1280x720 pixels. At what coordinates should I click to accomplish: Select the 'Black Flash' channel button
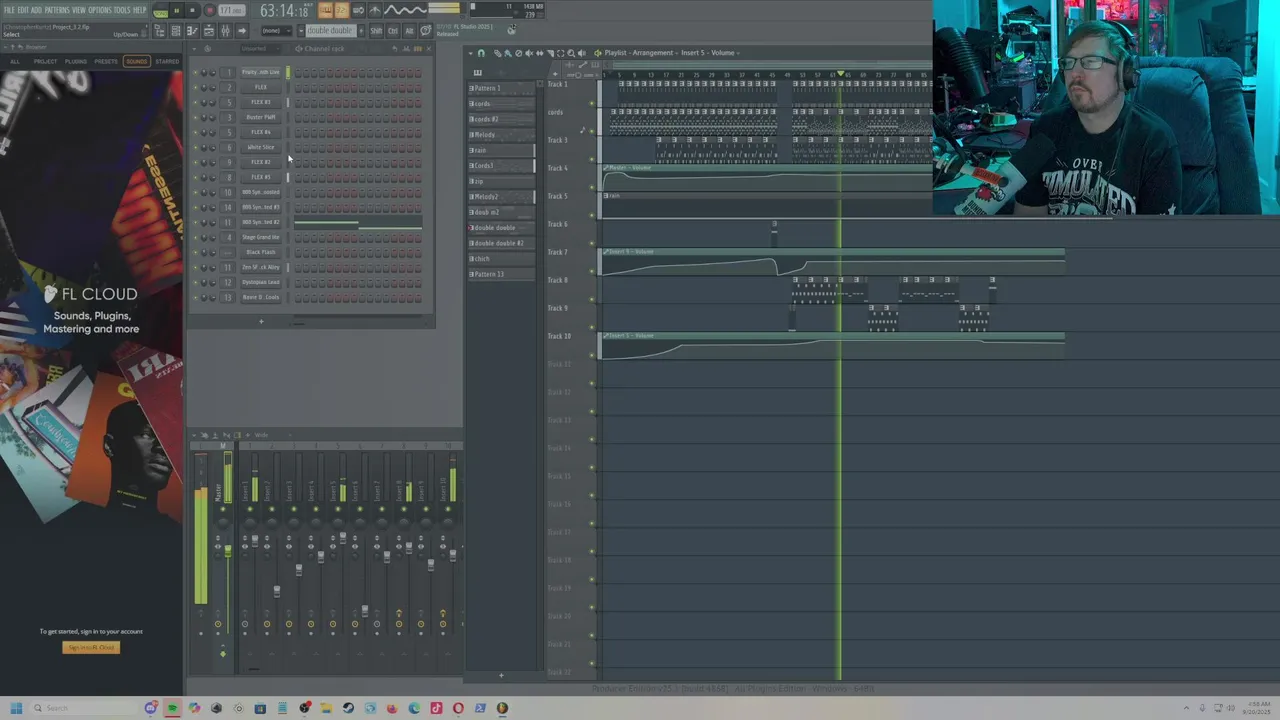click(261, 252)
